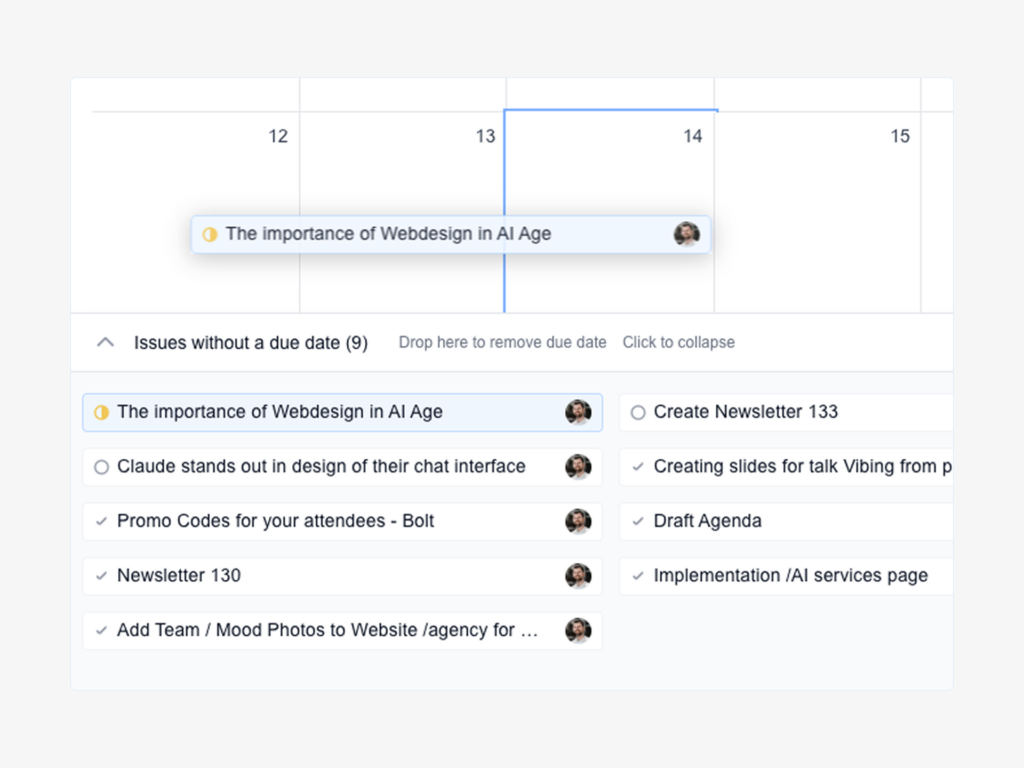This screenshot has width=1024, height=768.
Task: Open the Promo Codes for your attendees issue
Action: click(276, 521)
